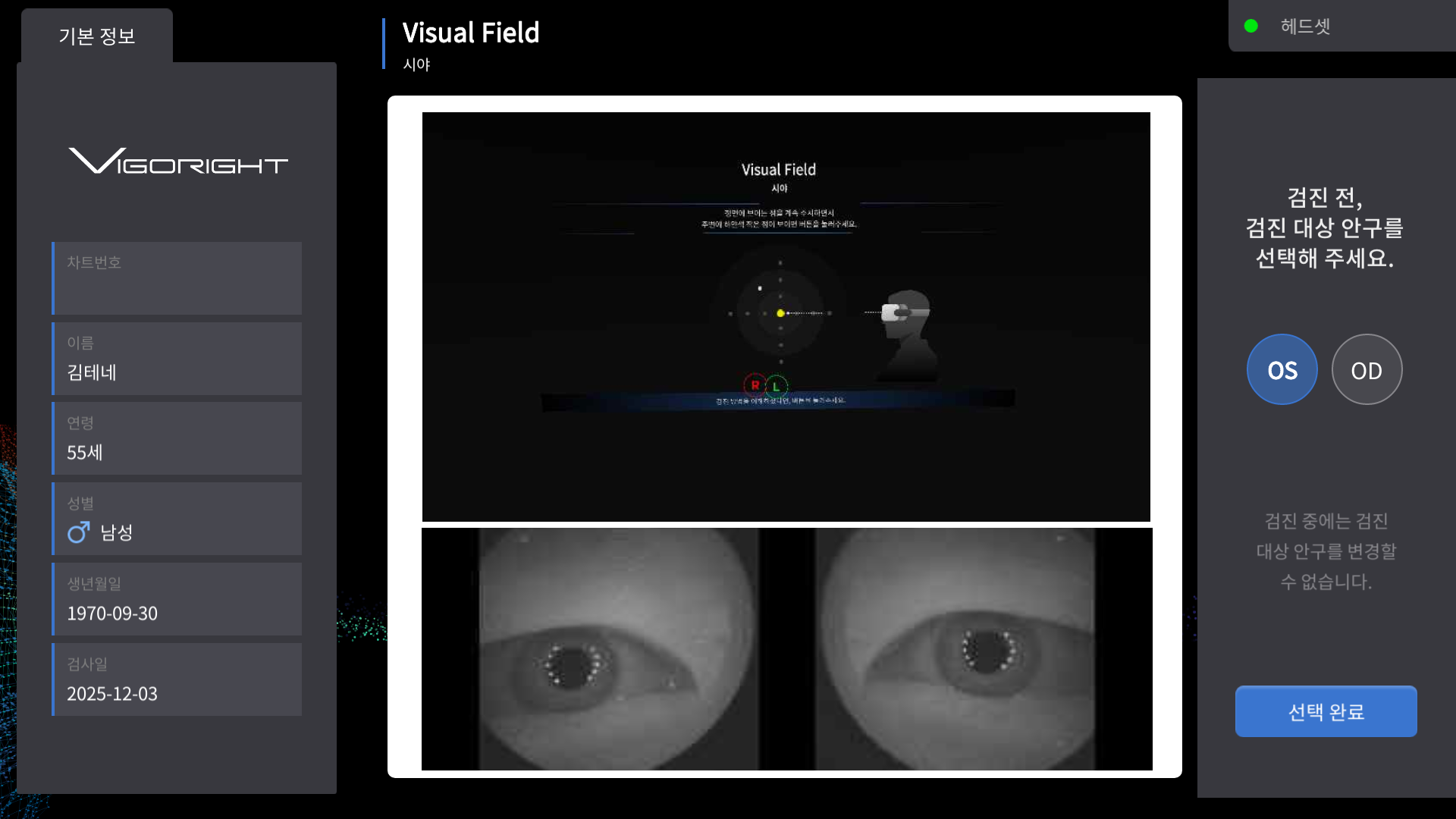Screen dimensions: 1456x819
Task: Click the 이름 field showing 김테네
Action: pyautogui.click(x=177, y=359)
